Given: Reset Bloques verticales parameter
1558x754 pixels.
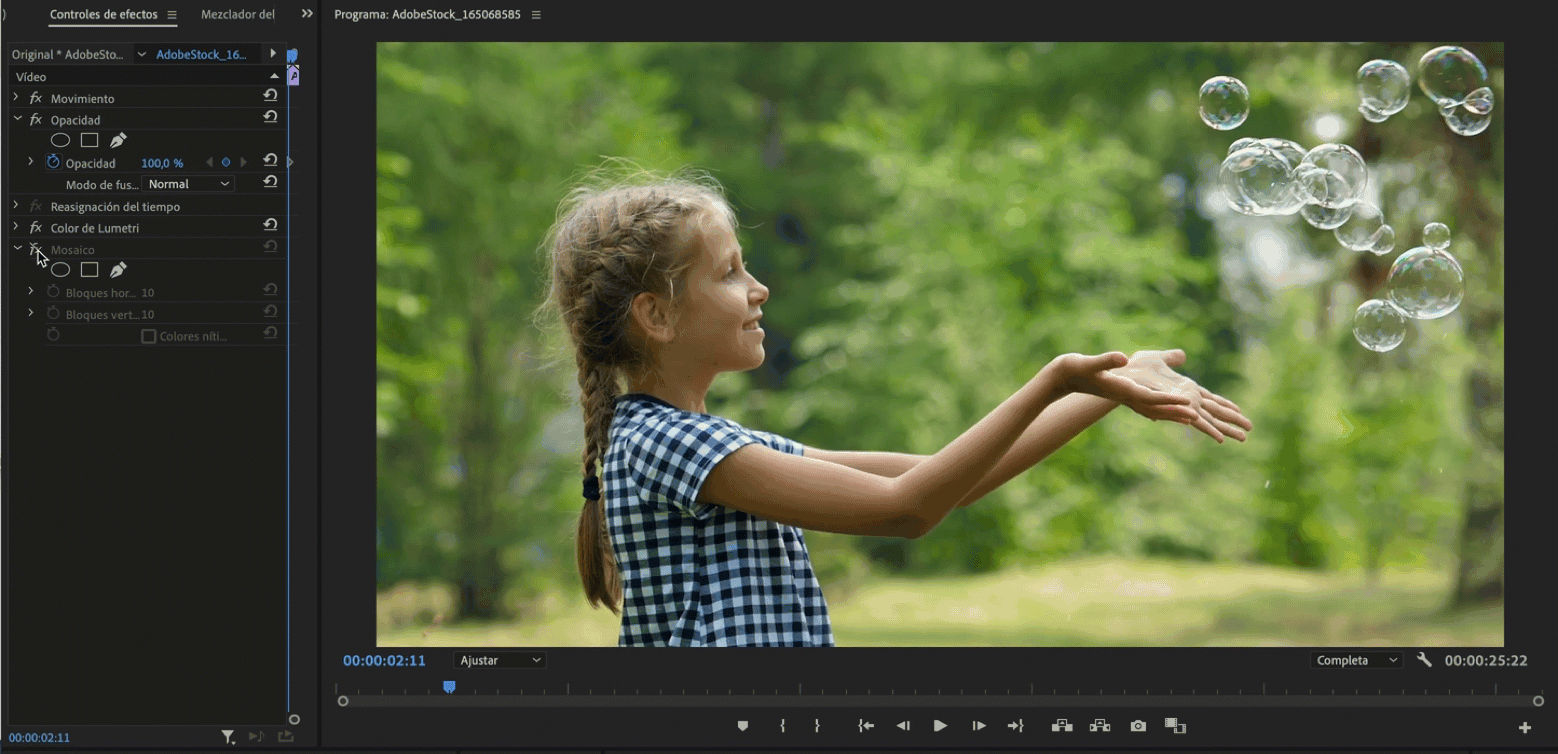Looking at the screenshot, I should point(270,312).
